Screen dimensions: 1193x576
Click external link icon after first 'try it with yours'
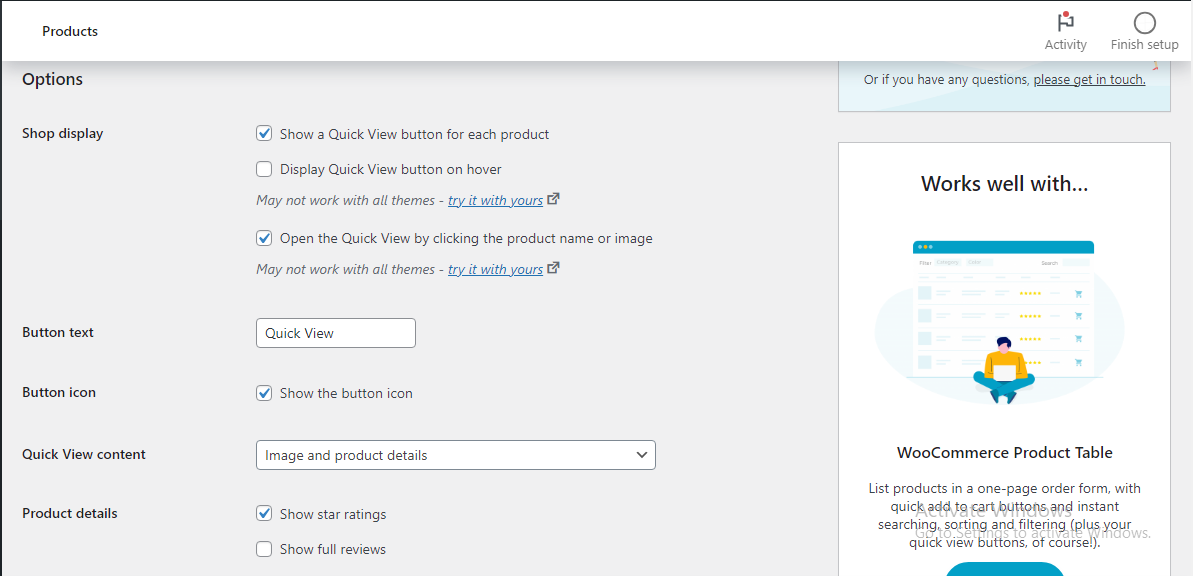(x=554, y=199)
